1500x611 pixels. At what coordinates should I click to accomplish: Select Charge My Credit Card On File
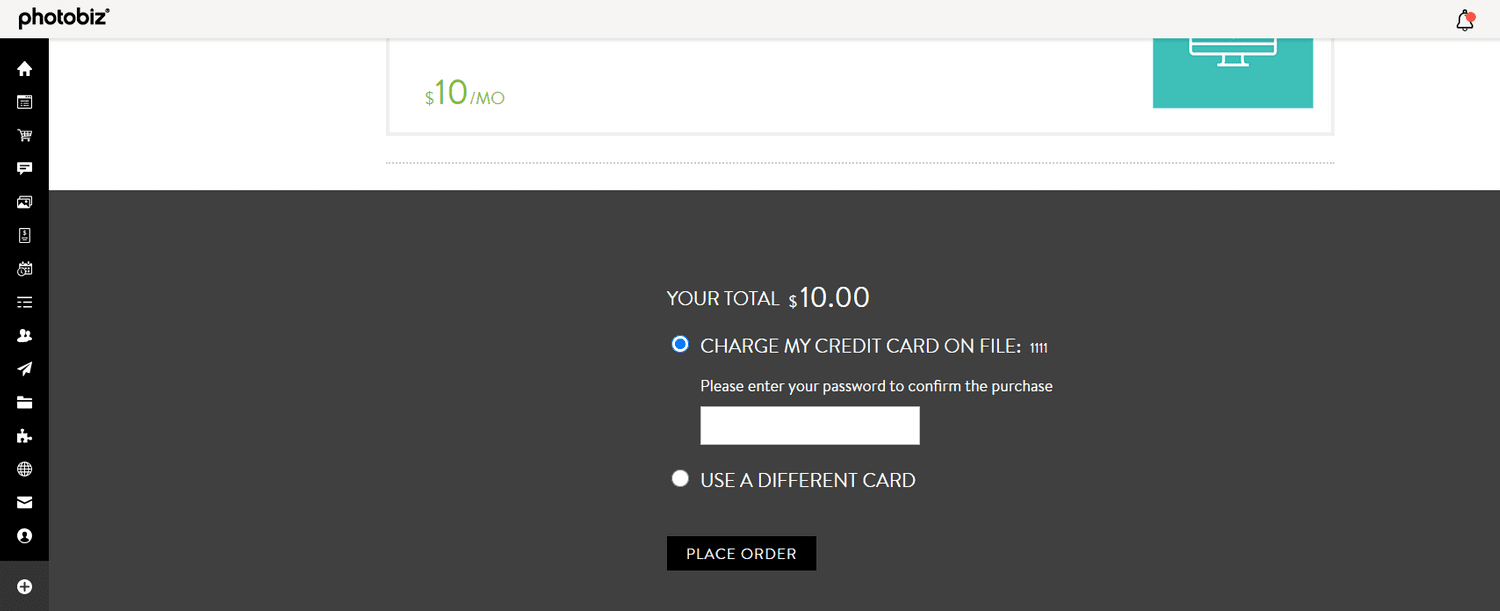coord(680,345)
